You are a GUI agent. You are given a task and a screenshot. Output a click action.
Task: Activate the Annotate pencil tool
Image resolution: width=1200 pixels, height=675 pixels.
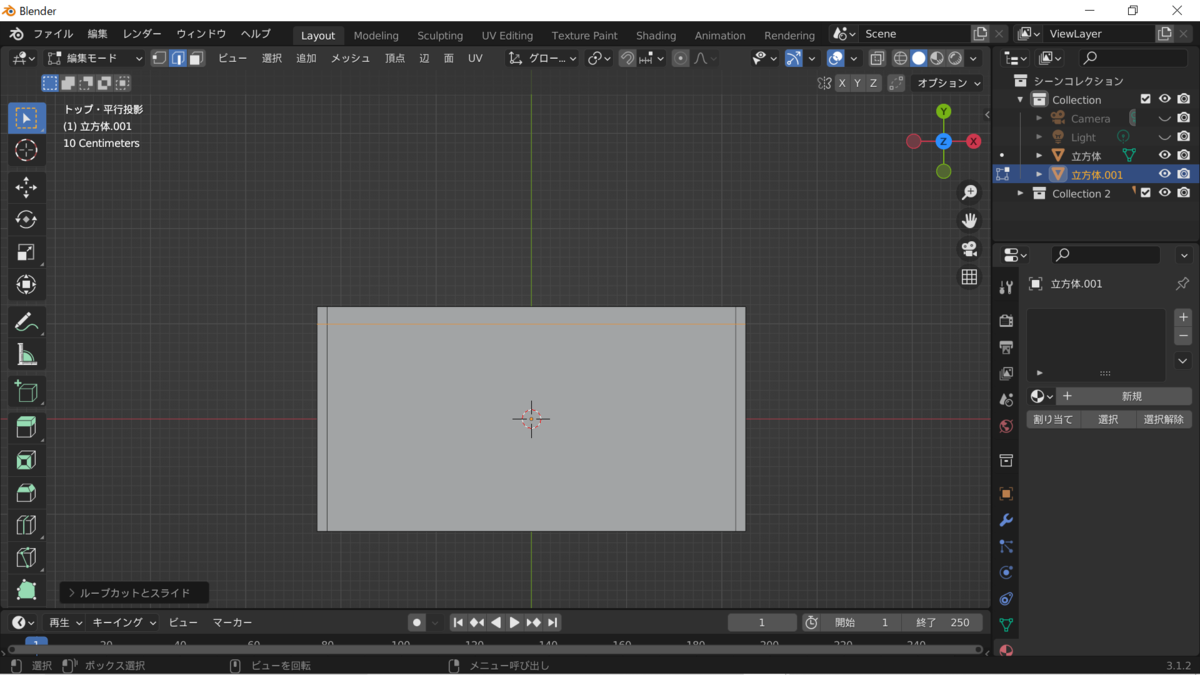pyautogui.click(x=27, y=322)
